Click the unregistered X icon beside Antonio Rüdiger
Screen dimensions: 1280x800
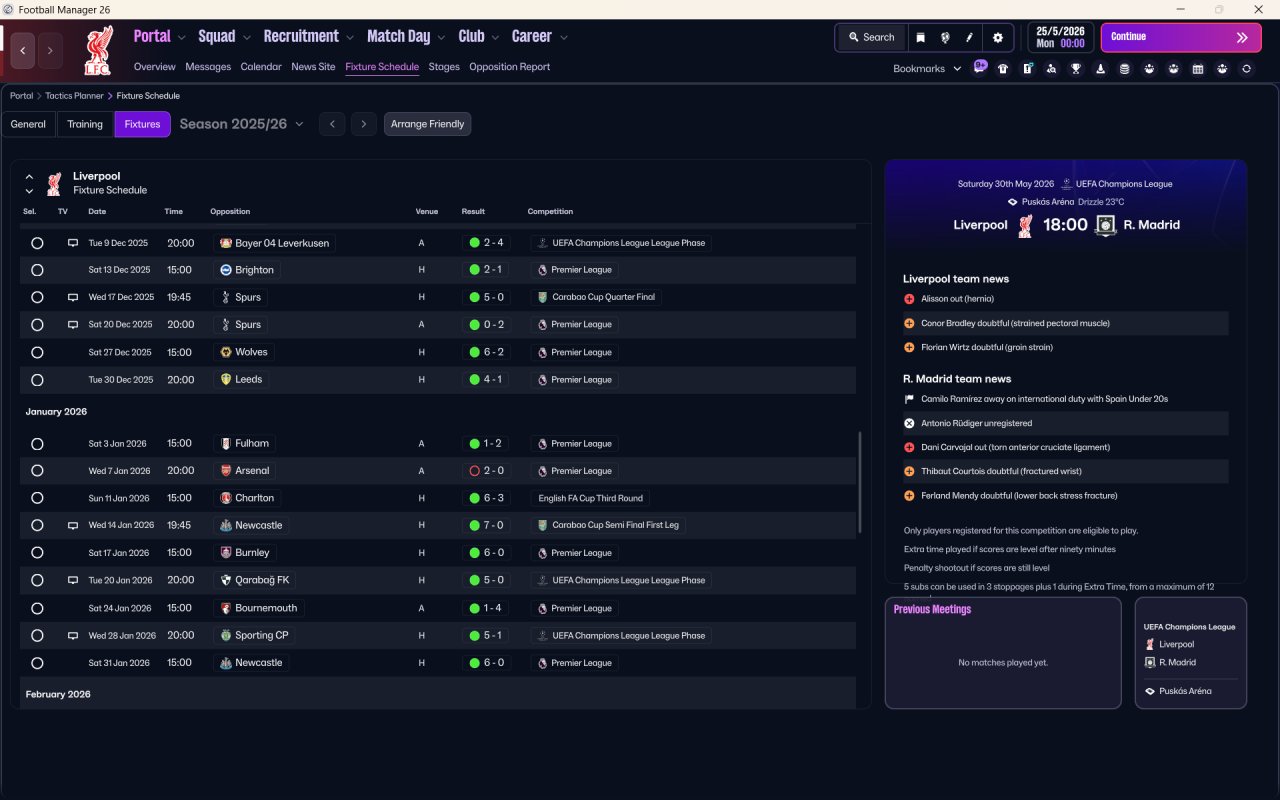pyautogui.click(x=909, y=423)
